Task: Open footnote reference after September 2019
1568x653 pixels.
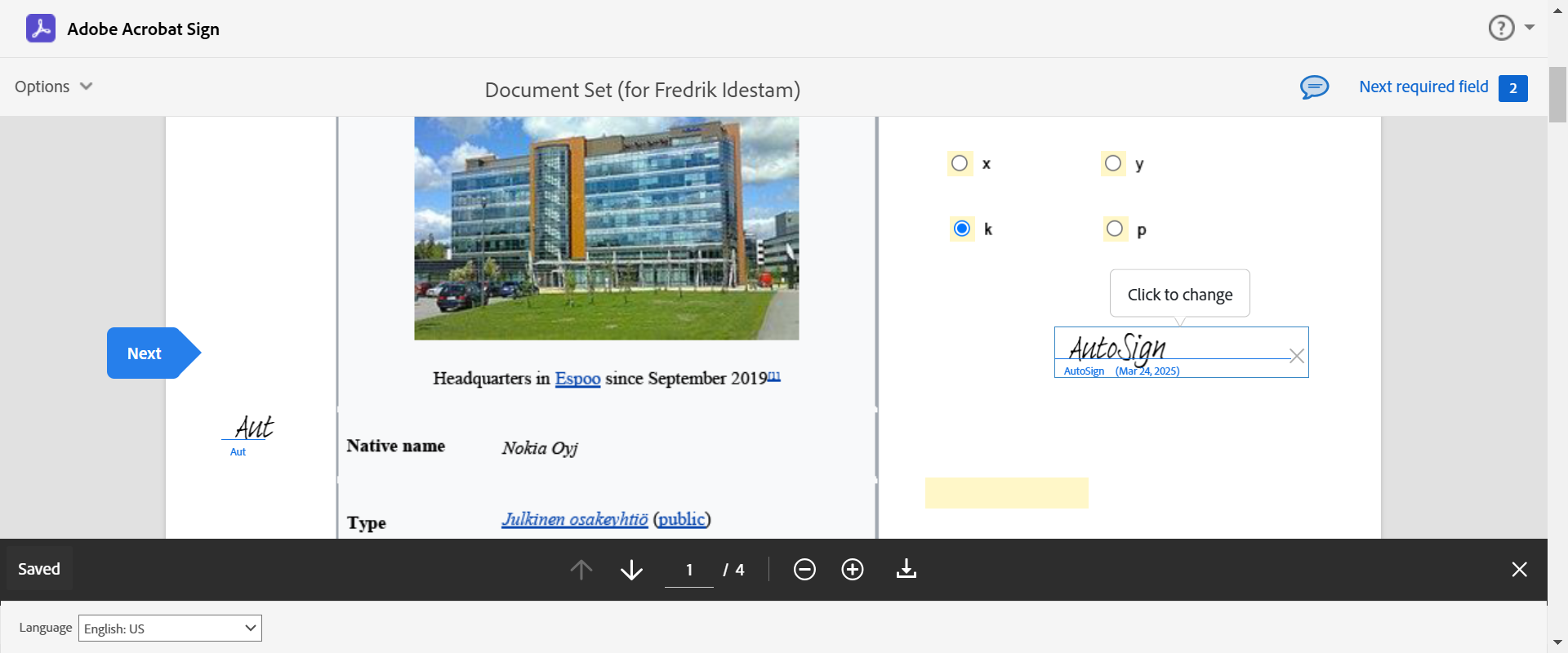Action: [x=774, y=376]
